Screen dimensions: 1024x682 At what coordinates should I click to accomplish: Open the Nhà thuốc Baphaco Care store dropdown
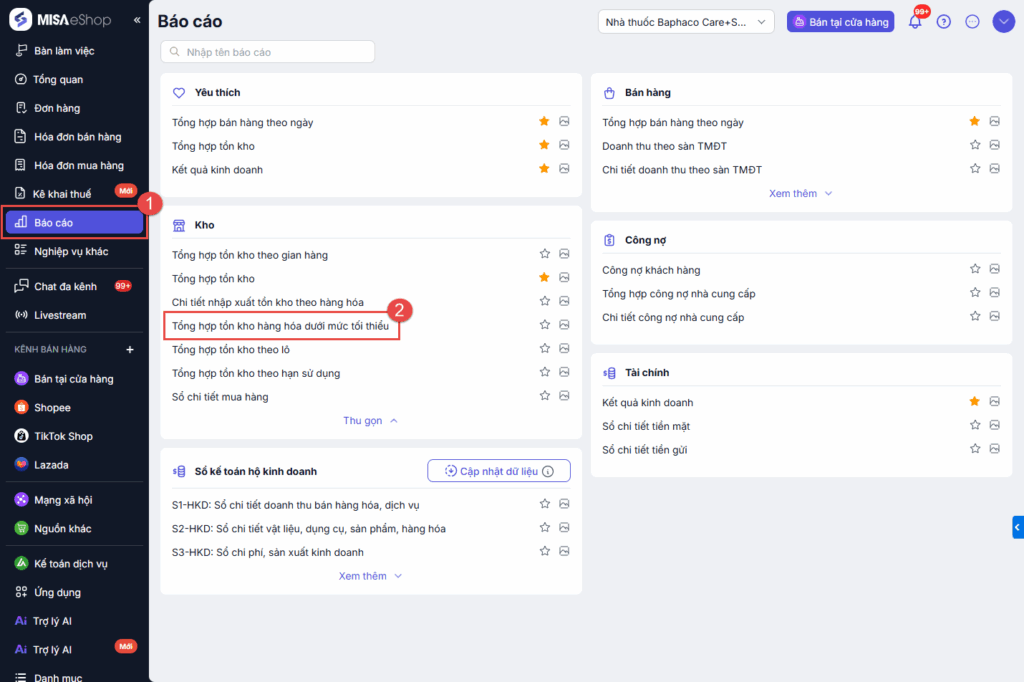(x=686, y=22)
